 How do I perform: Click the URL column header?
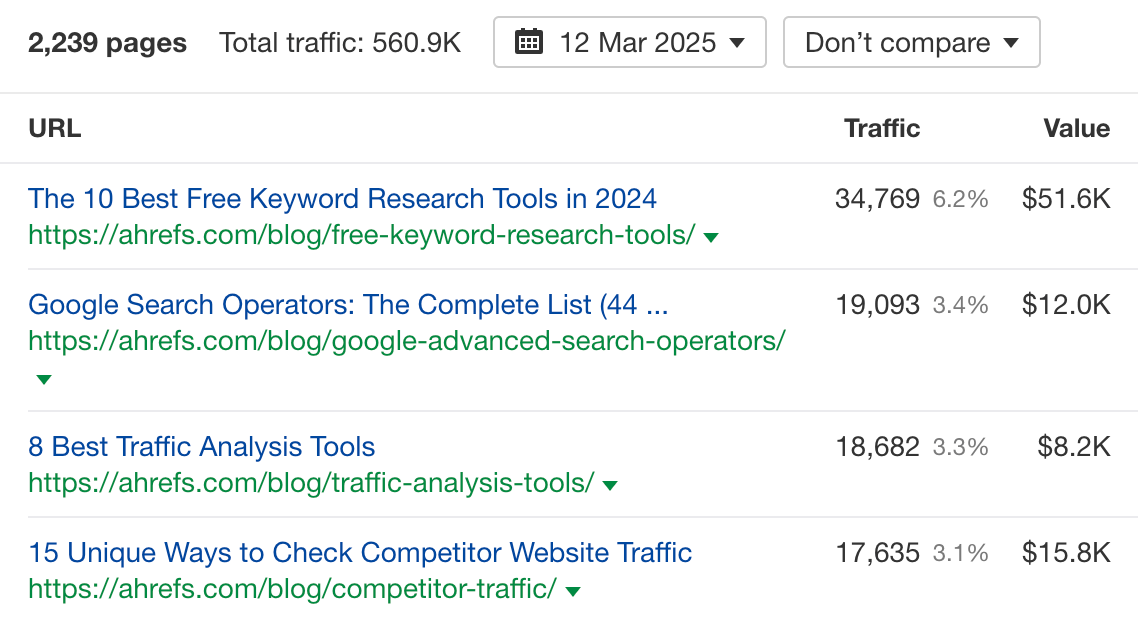[x=54, y=128]
